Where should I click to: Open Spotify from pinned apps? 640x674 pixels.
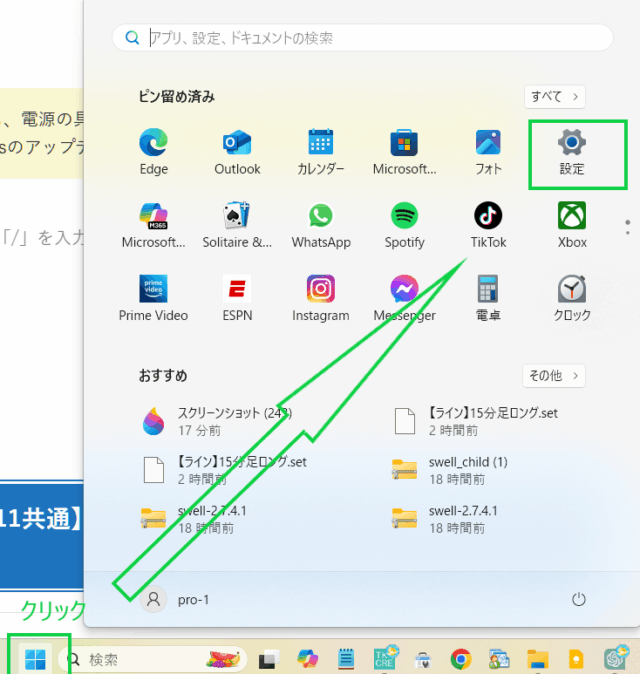404,225
